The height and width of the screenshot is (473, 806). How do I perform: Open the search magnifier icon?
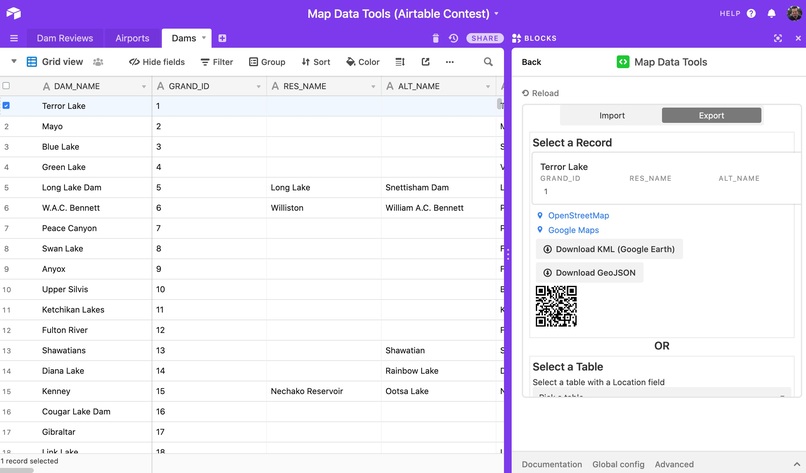488,62
